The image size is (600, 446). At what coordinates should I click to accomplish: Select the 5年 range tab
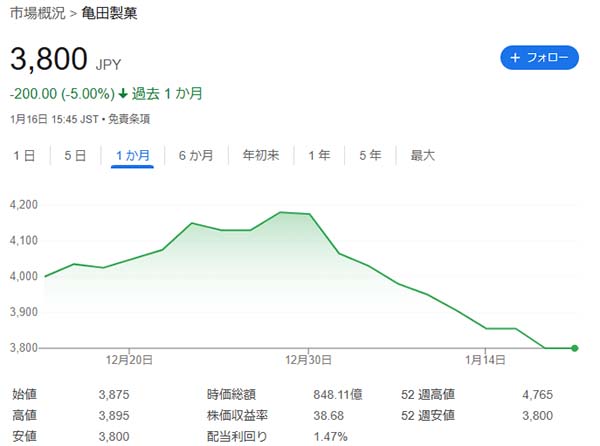(370, 155)
